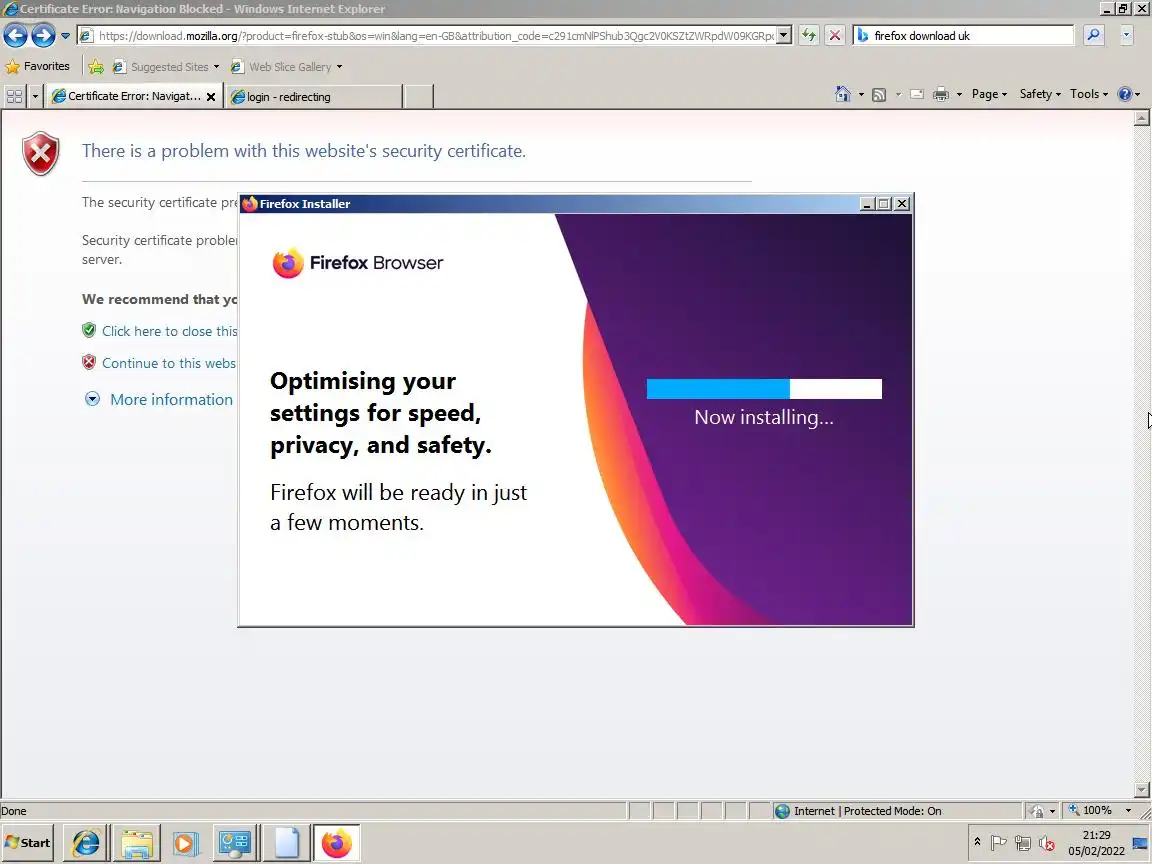Click the red shield certificate warning icon
The image size is (1152, 864).
point(41,154)
